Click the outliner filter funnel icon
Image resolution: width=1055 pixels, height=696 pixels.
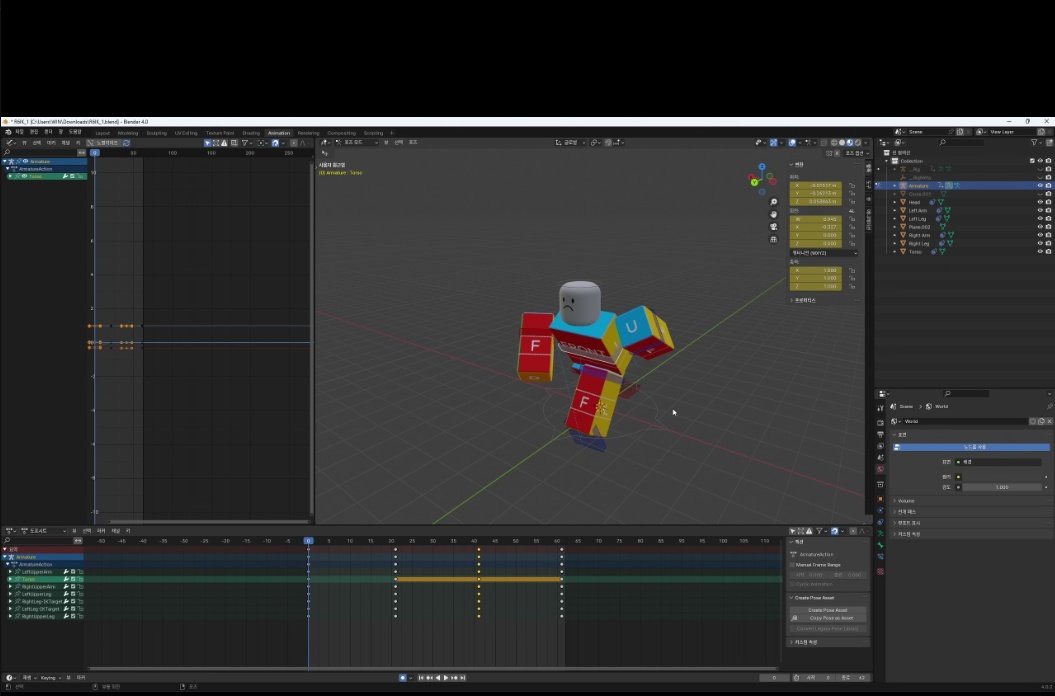point(1034,143)
